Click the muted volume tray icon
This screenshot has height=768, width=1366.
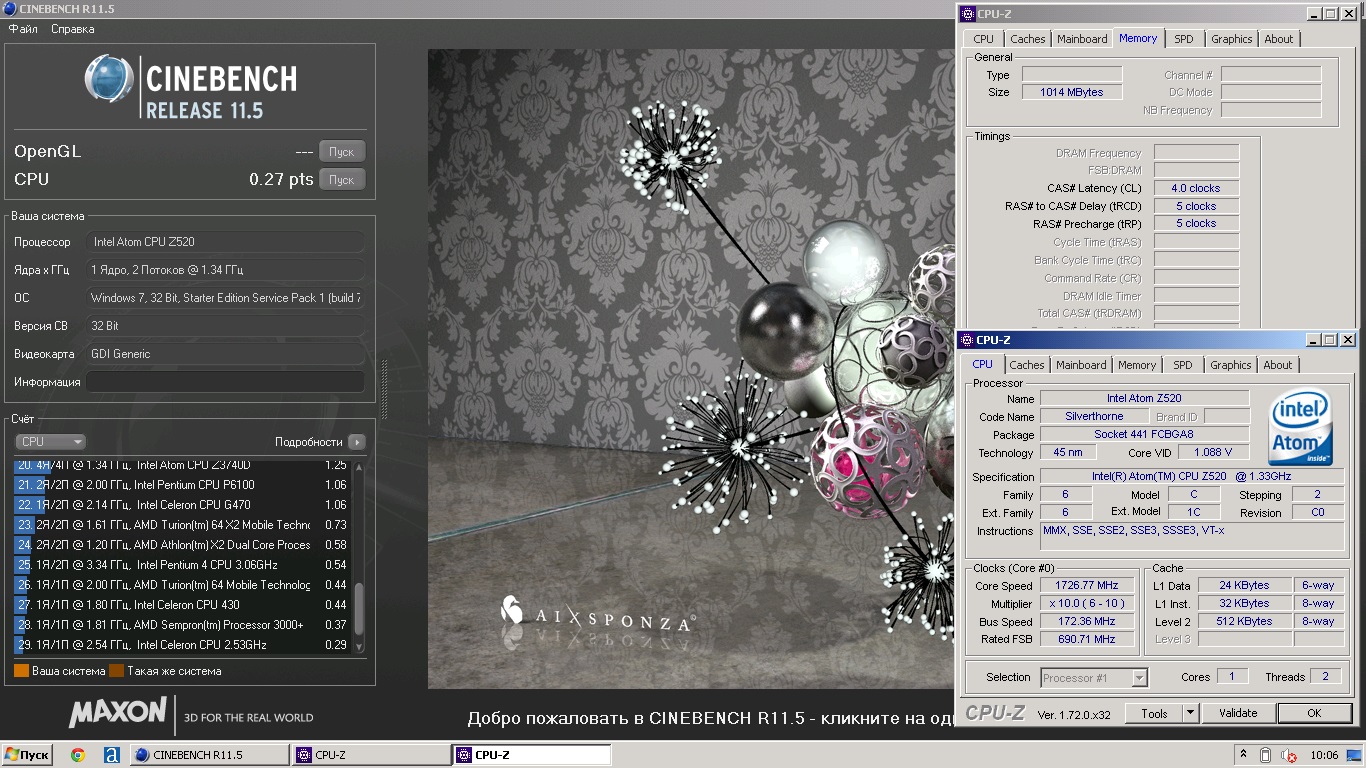pyautogui.click(x=1289, y=755)
